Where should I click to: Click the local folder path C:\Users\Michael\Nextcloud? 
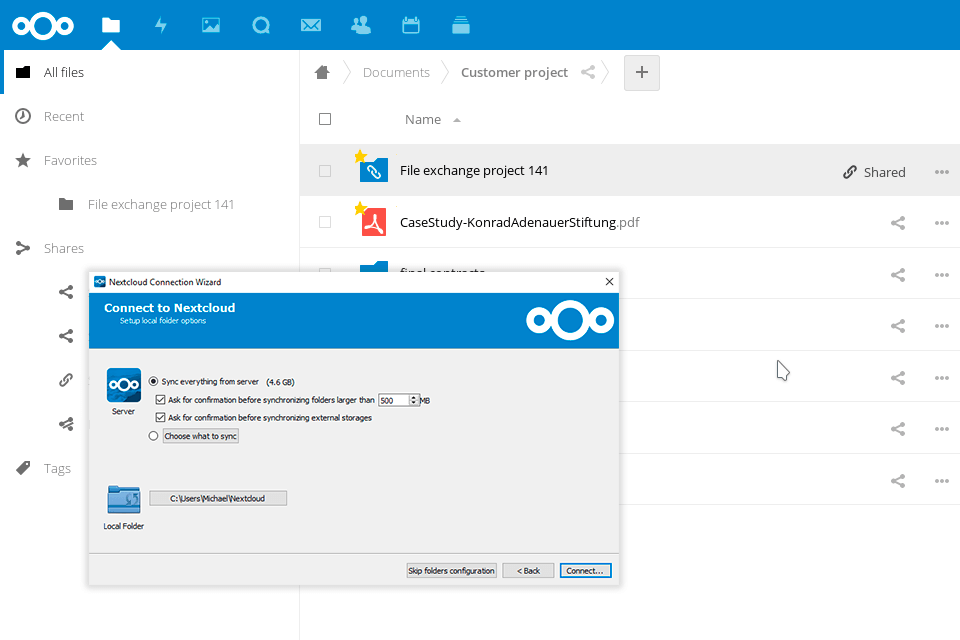tap(218, 498)
